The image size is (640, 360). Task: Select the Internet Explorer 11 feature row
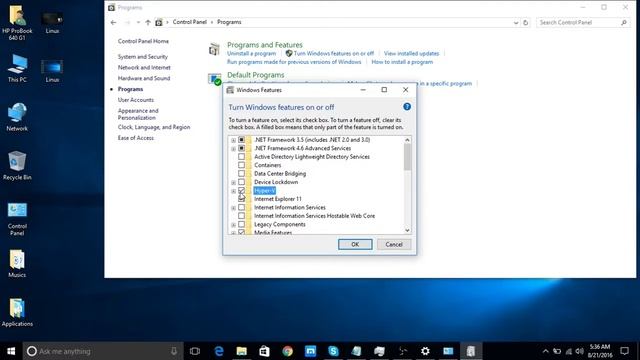tap(278, 199)
